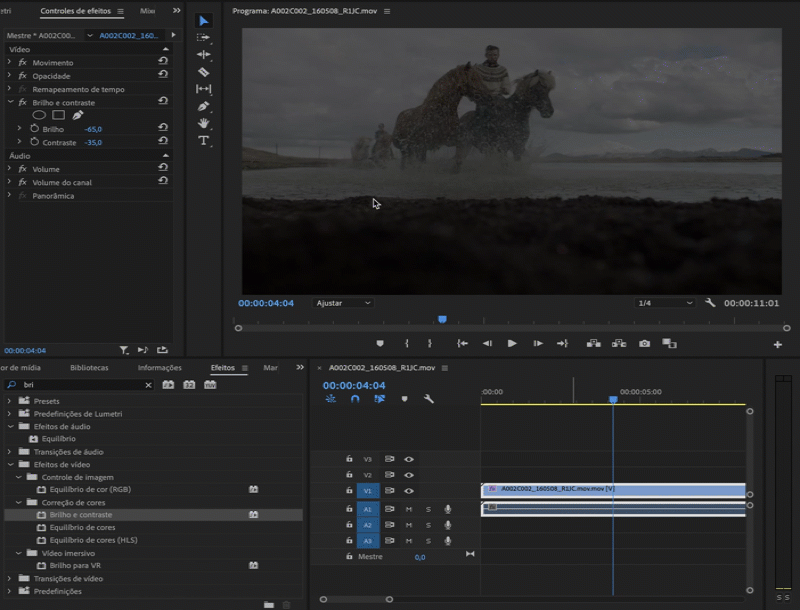Switch to the Bibliotecas tab
The width and height of the screenshot is (800, 610).
click(89, 368)
